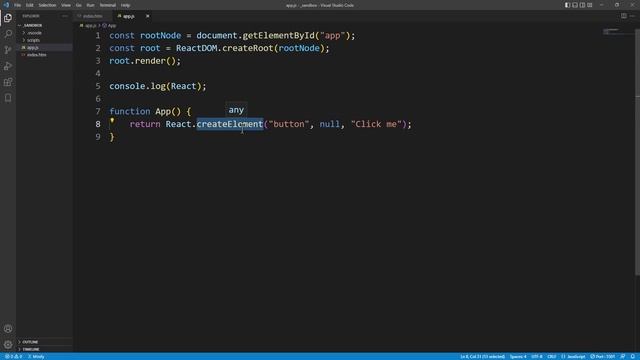640x360 pixels.
Task: Open the Help menu
Action: coord(125,5)
